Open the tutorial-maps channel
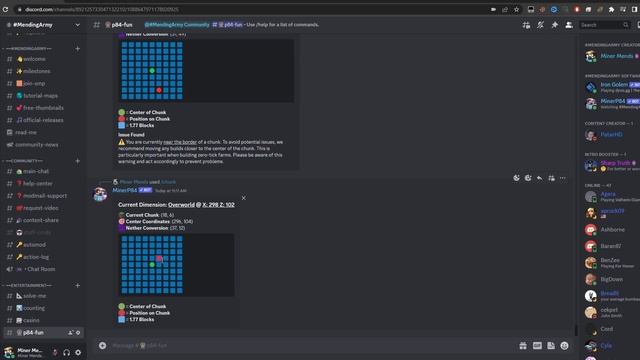The width and height of the screenshot is (640, 360). (41, 96)
